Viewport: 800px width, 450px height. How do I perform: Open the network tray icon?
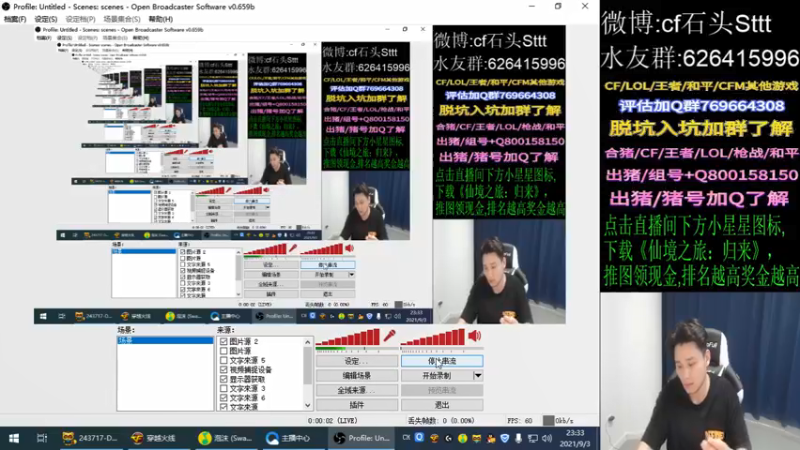pos(533,438)
